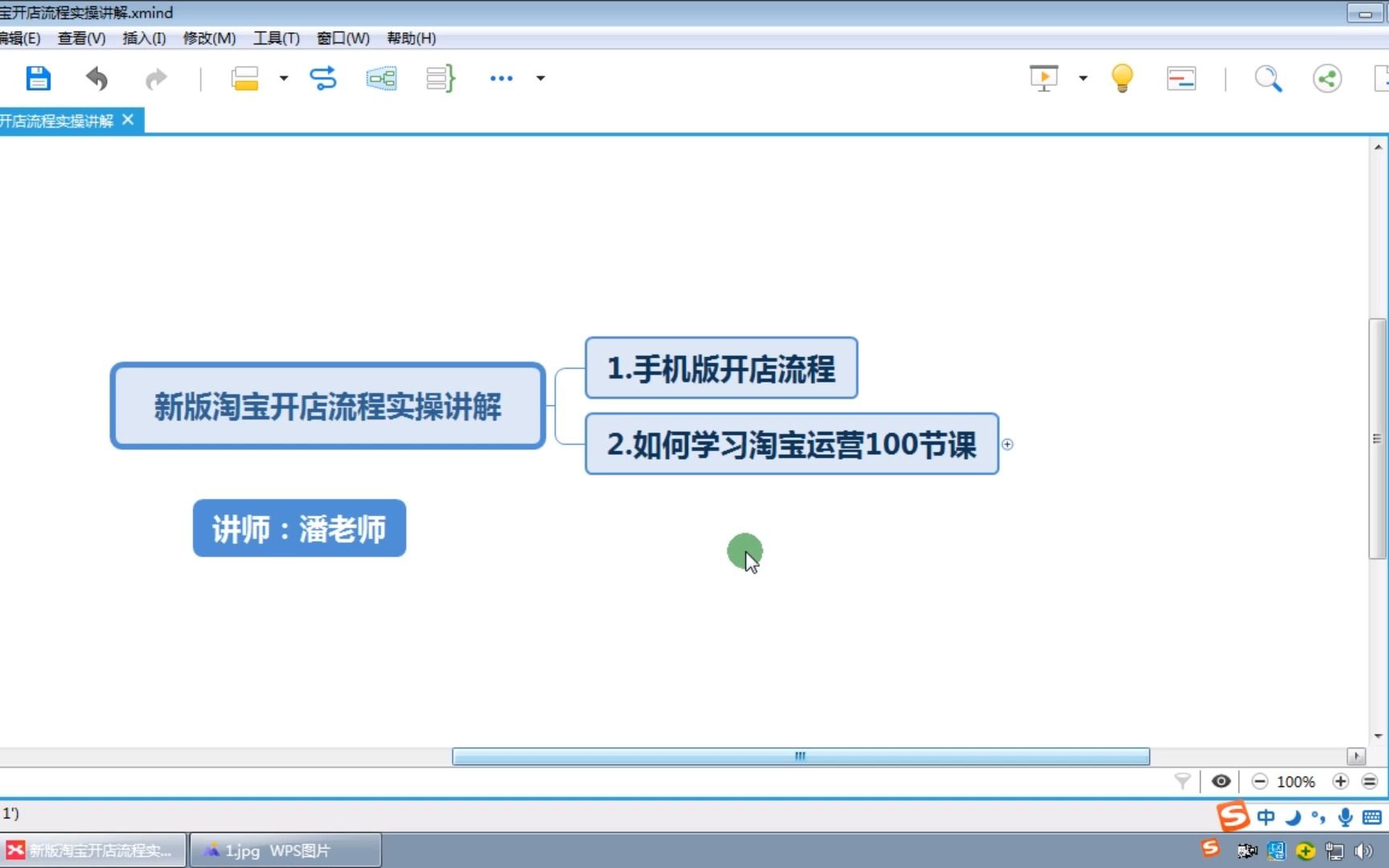Screen dimensions: 1389x868
Task: Click the scroll down arrow
Action: pyautogui.click(x=1378, y=736)
